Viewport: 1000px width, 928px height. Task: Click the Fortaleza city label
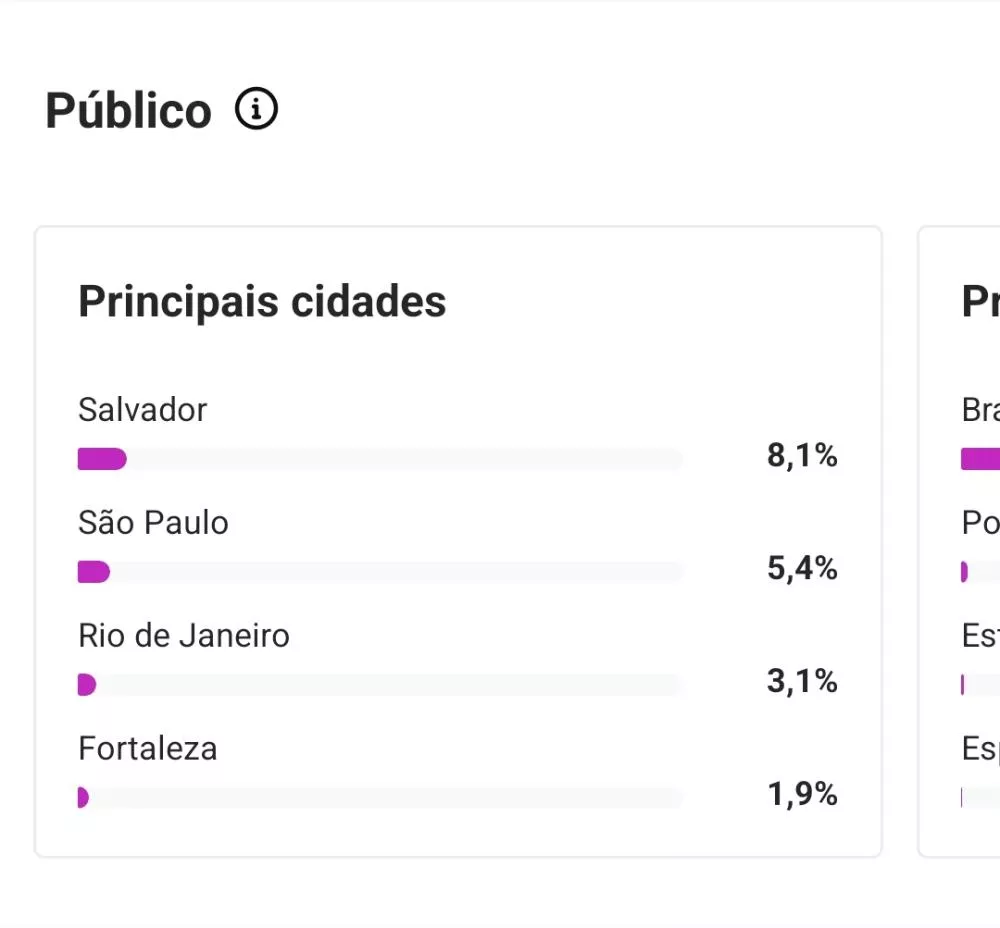(x=147, y=749)
